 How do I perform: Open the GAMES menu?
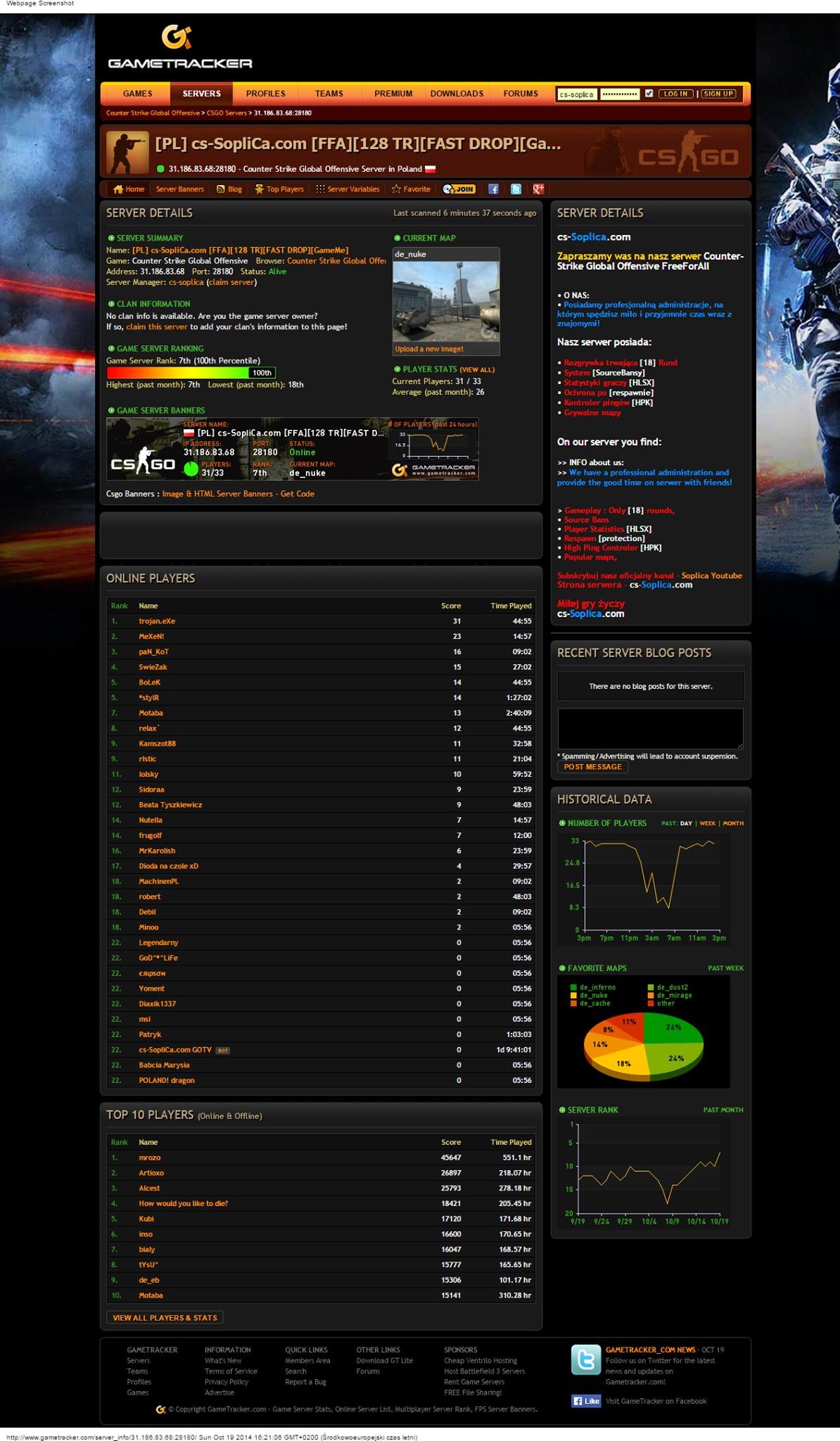tap(137, 94)
